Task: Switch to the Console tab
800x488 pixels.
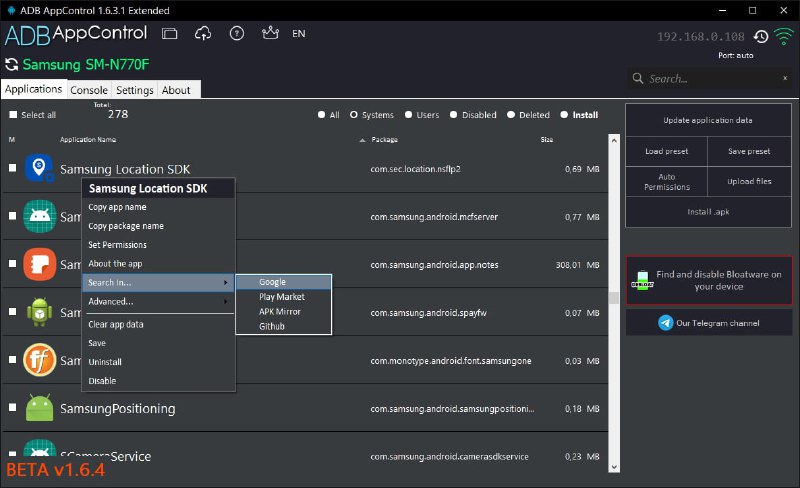Action: click(89, 90)
